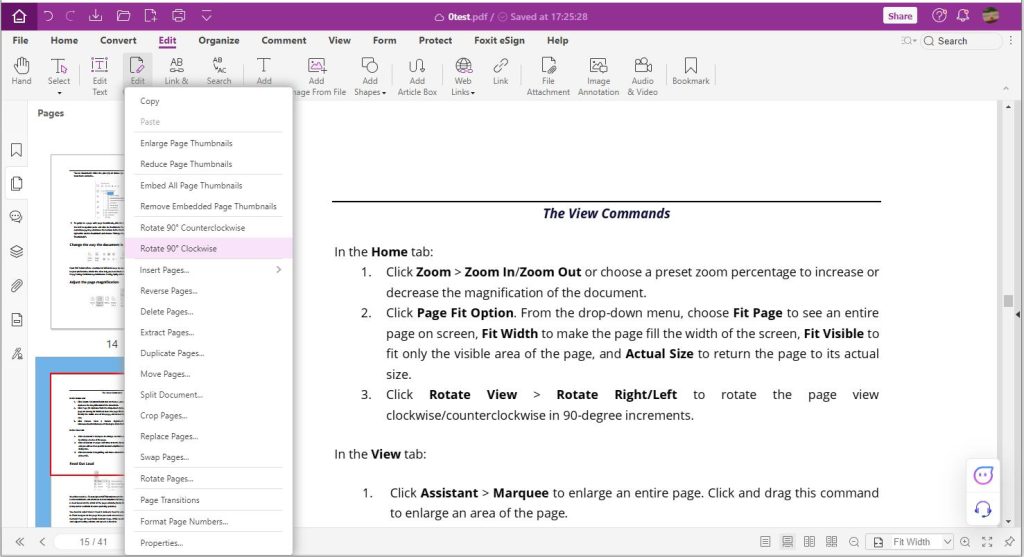This screenshot has height=557, width=1024.
Task: Click the Save download icon
Action: [x=95, y=16]
